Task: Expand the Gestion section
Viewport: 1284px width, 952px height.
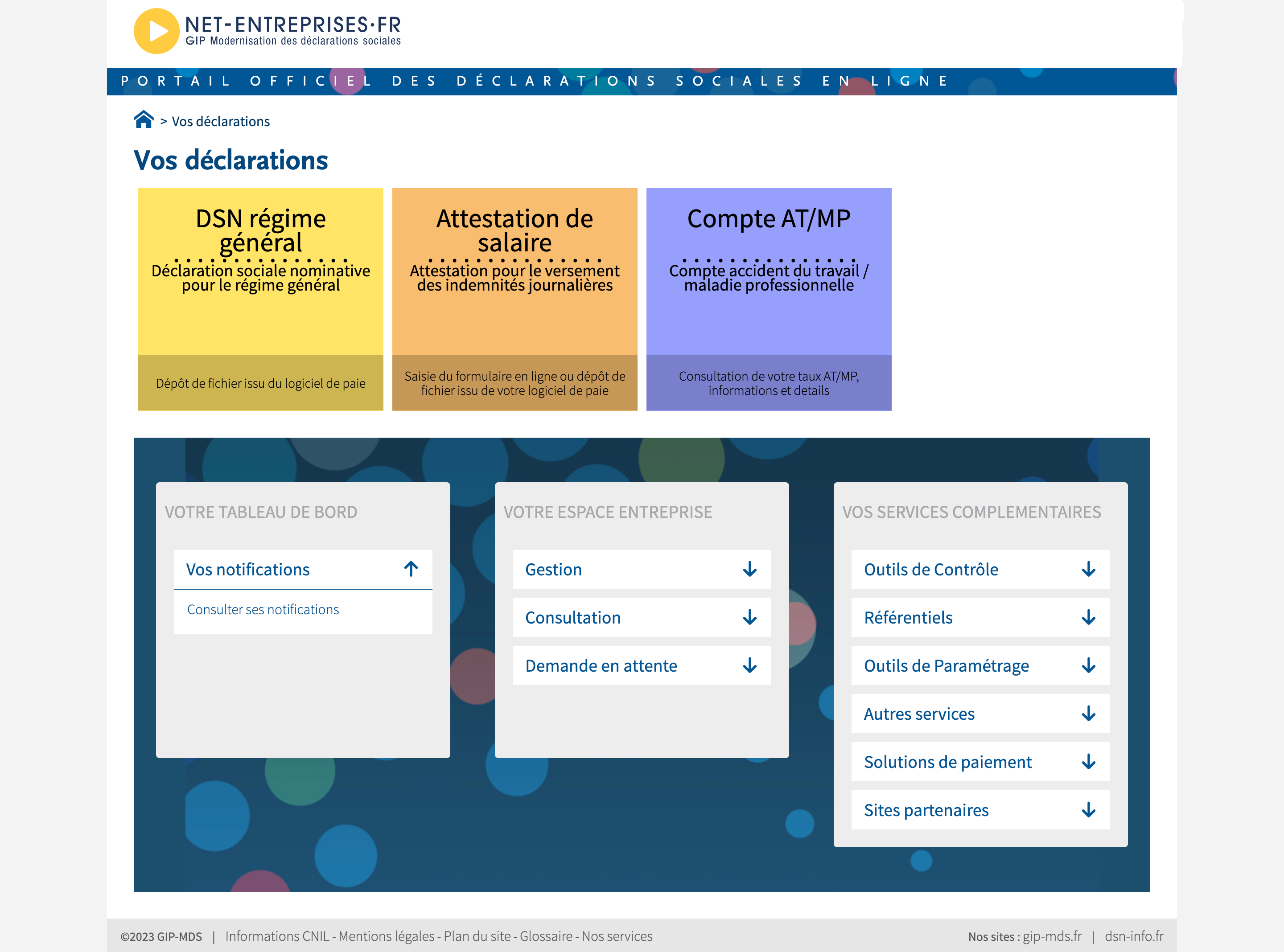Action: coord(642,569)
